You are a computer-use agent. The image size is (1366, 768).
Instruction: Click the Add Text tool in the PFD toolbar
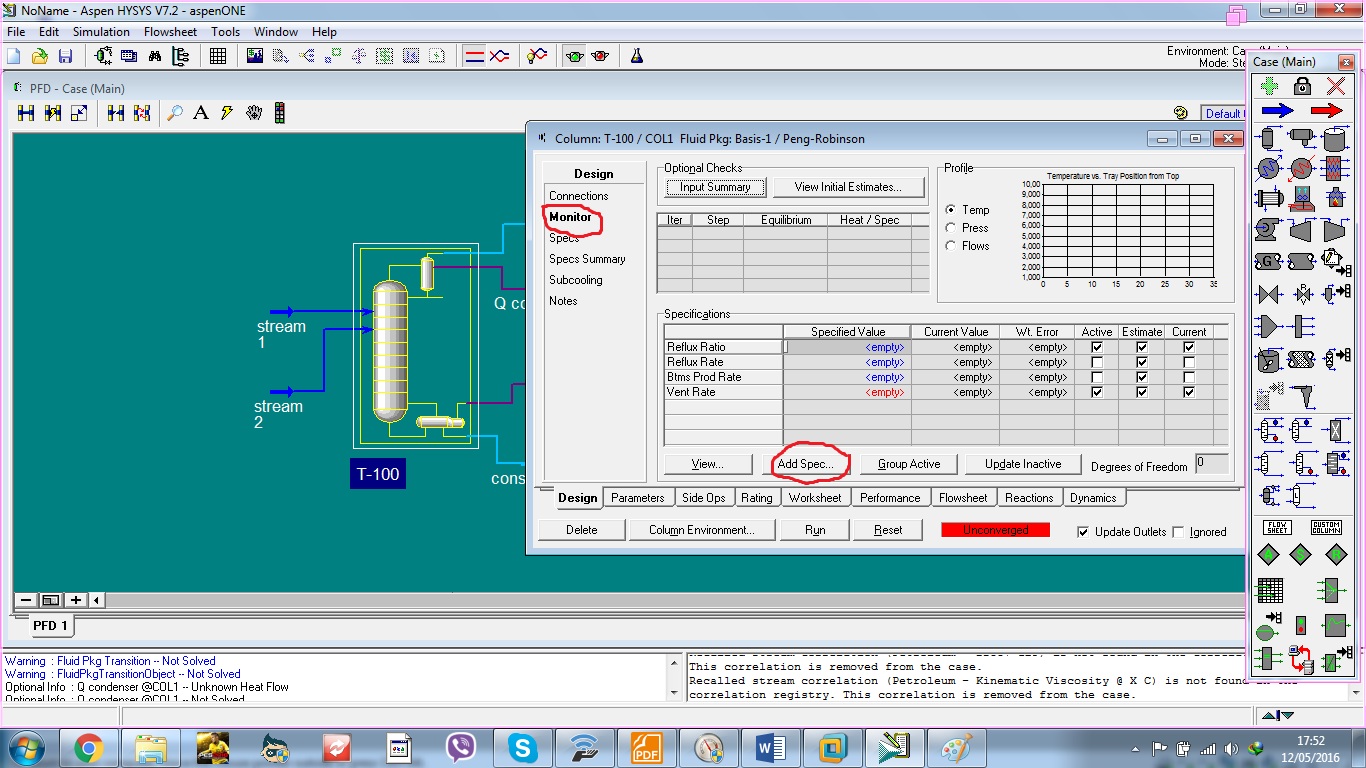pyautogui.click(x=201, y=112)
